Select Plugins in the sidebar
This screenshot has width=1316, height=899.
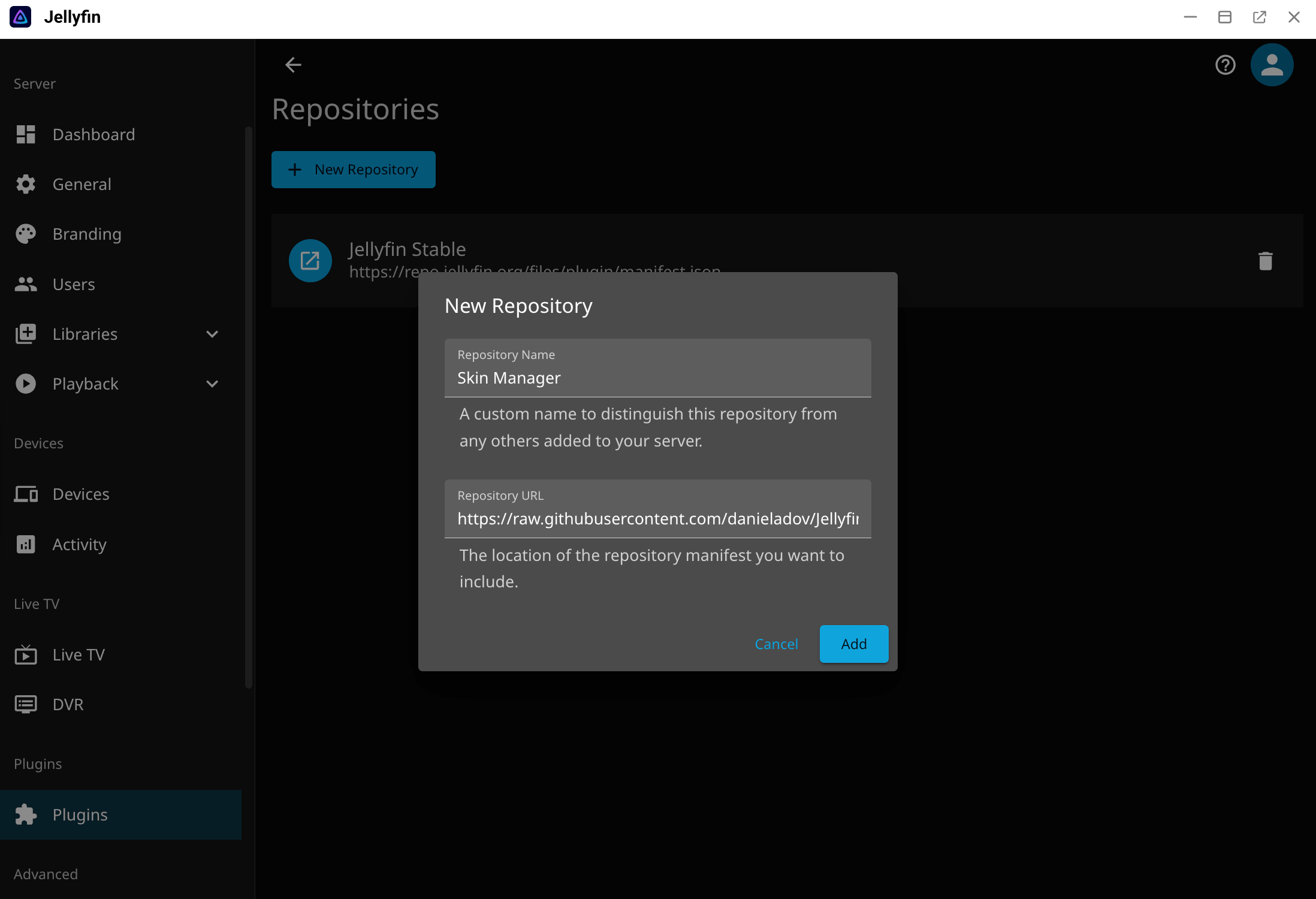(120, 814)
